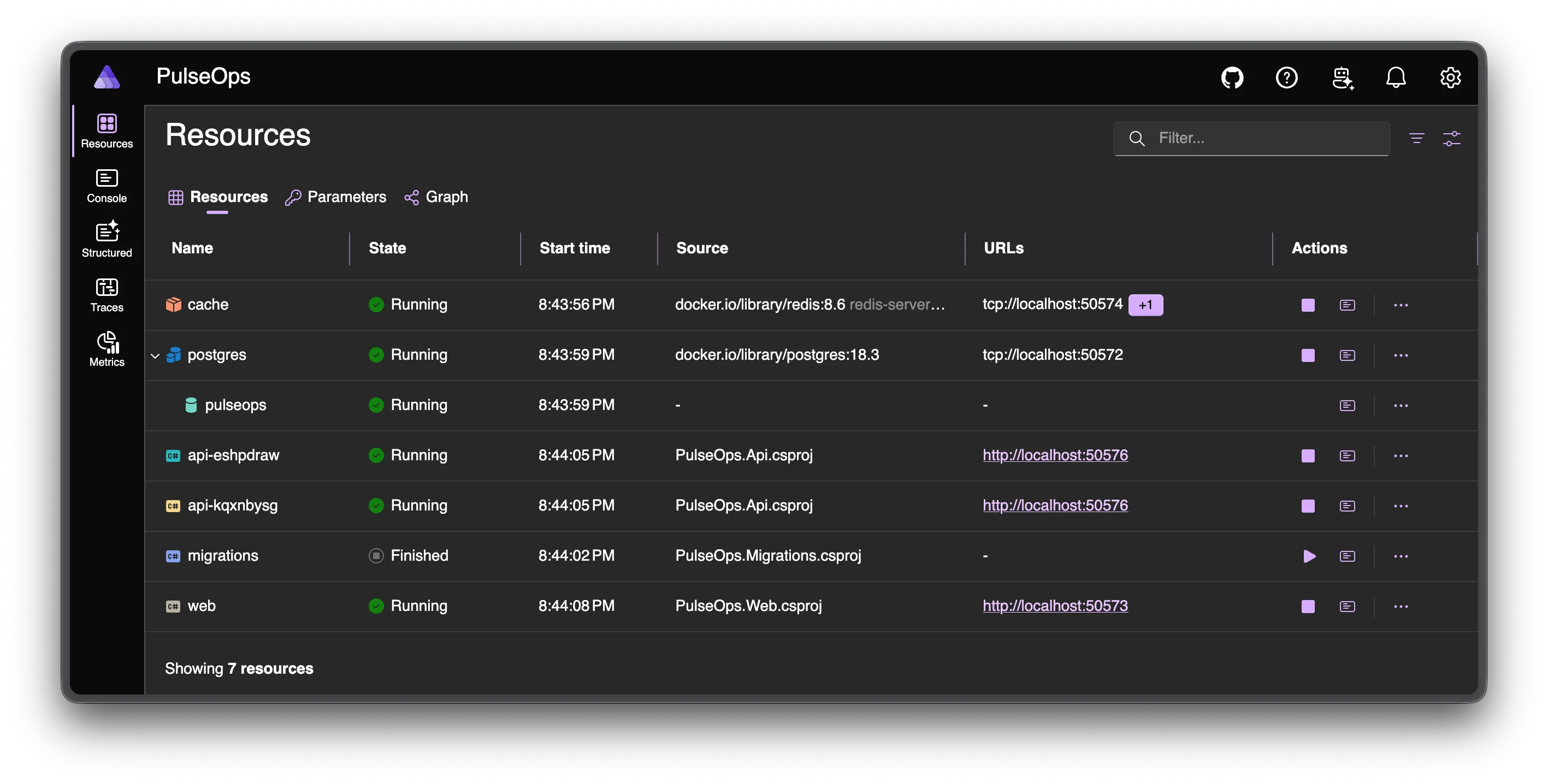The height and width of the screenshot is (784, 1548).
Task: Open console logs for web
Action: (1348, 606)
